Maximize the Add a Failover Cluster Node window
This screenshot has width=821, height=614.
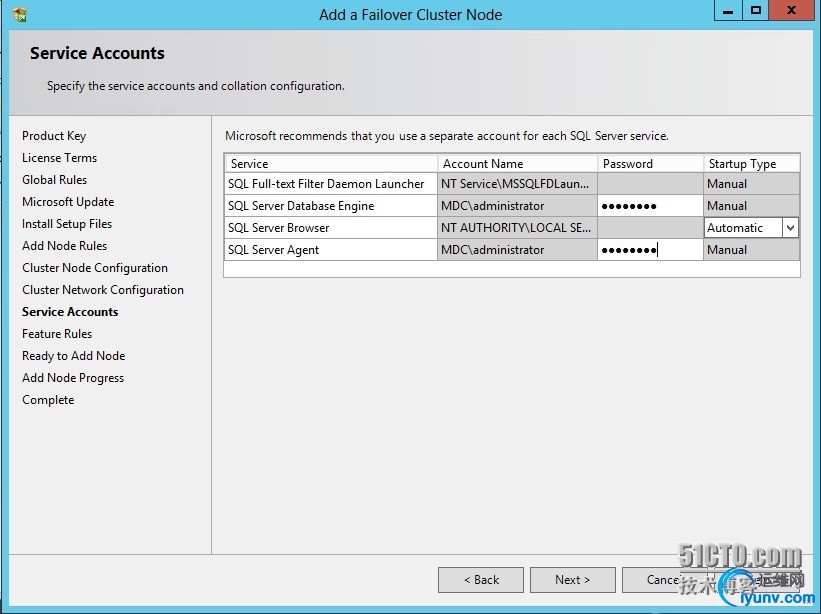[x=756, y=10]
